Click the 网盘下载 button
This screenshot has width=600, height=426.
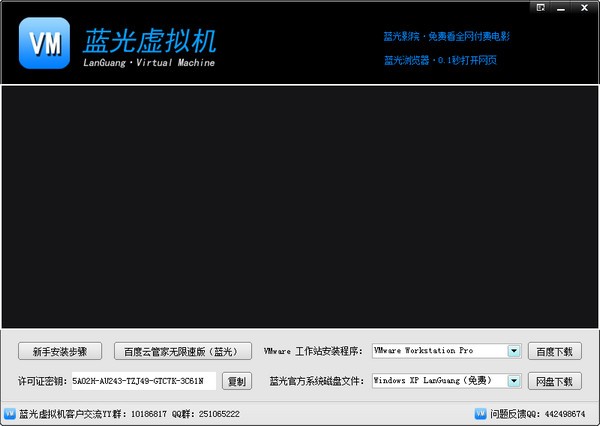tap(555, 381)
